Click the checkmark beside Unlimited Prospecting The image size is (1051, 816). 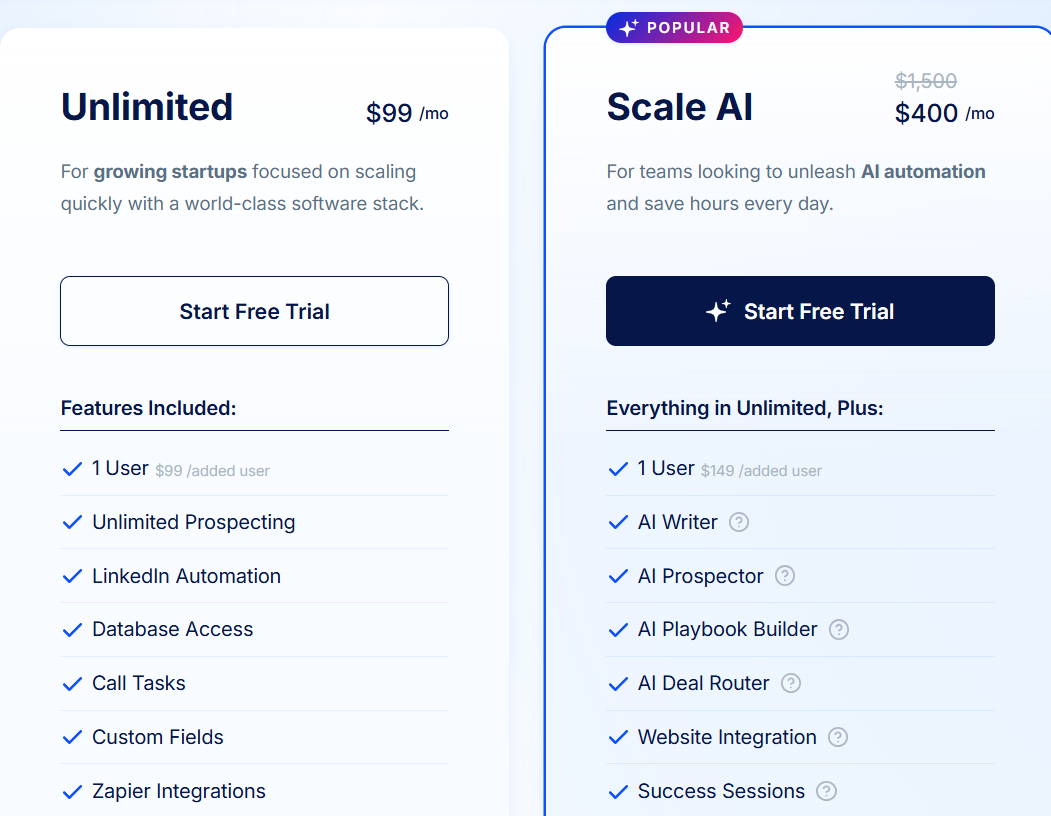pyautogui.click(x=72, y=522)
